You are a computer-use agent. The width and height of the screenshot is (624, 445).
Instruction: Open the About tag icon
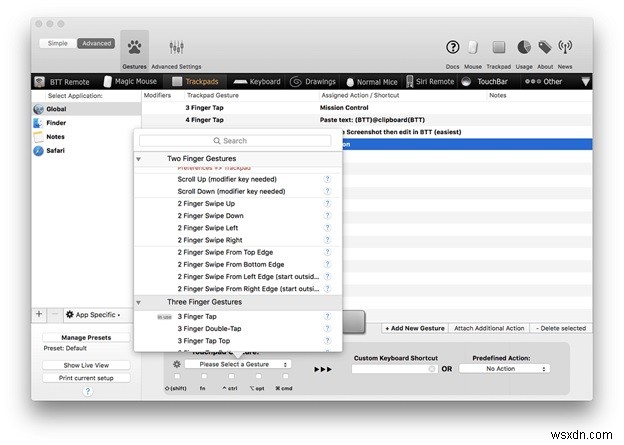pos(545,47)
